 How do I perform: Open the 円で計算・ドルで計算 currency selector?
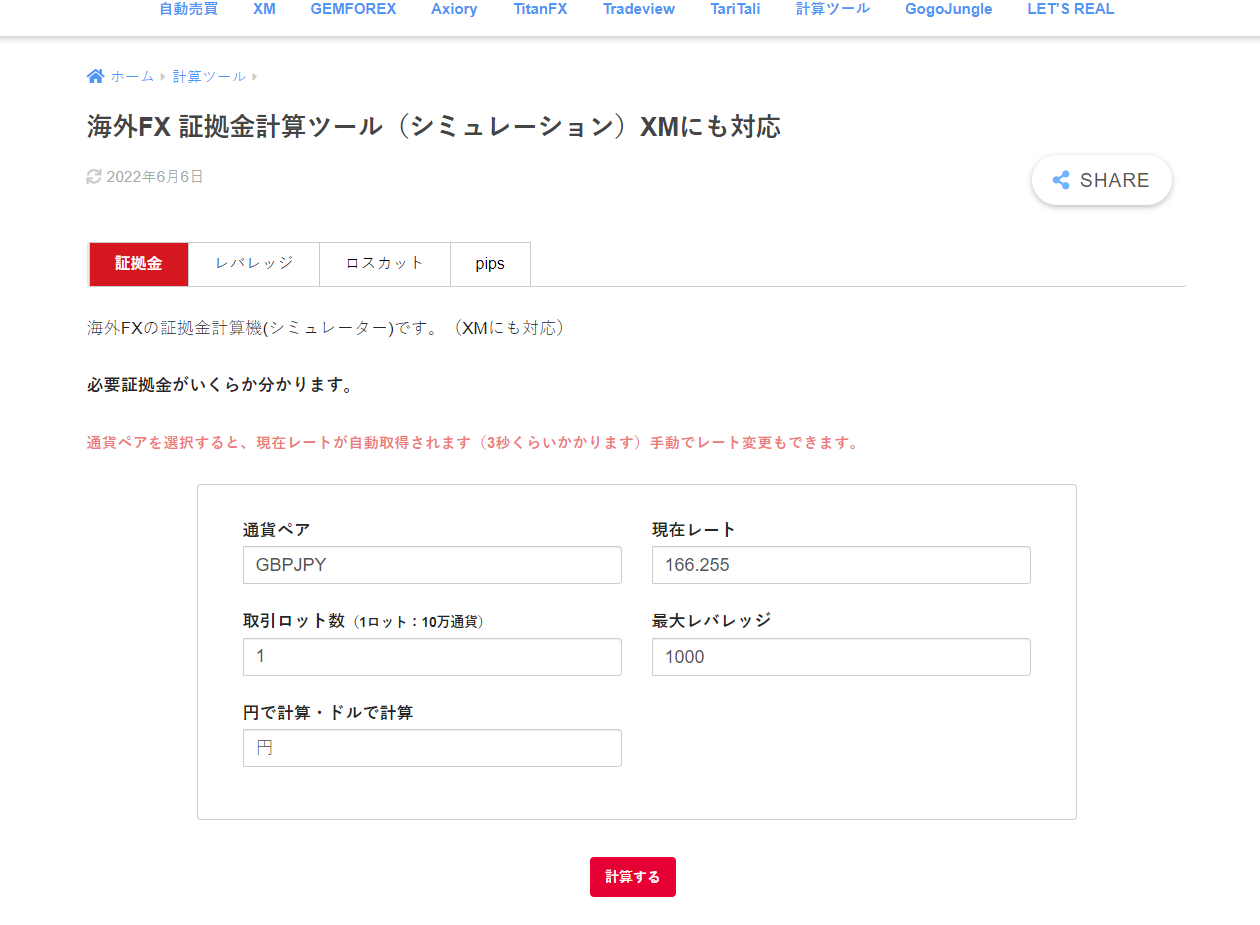[x=432, y=748]
